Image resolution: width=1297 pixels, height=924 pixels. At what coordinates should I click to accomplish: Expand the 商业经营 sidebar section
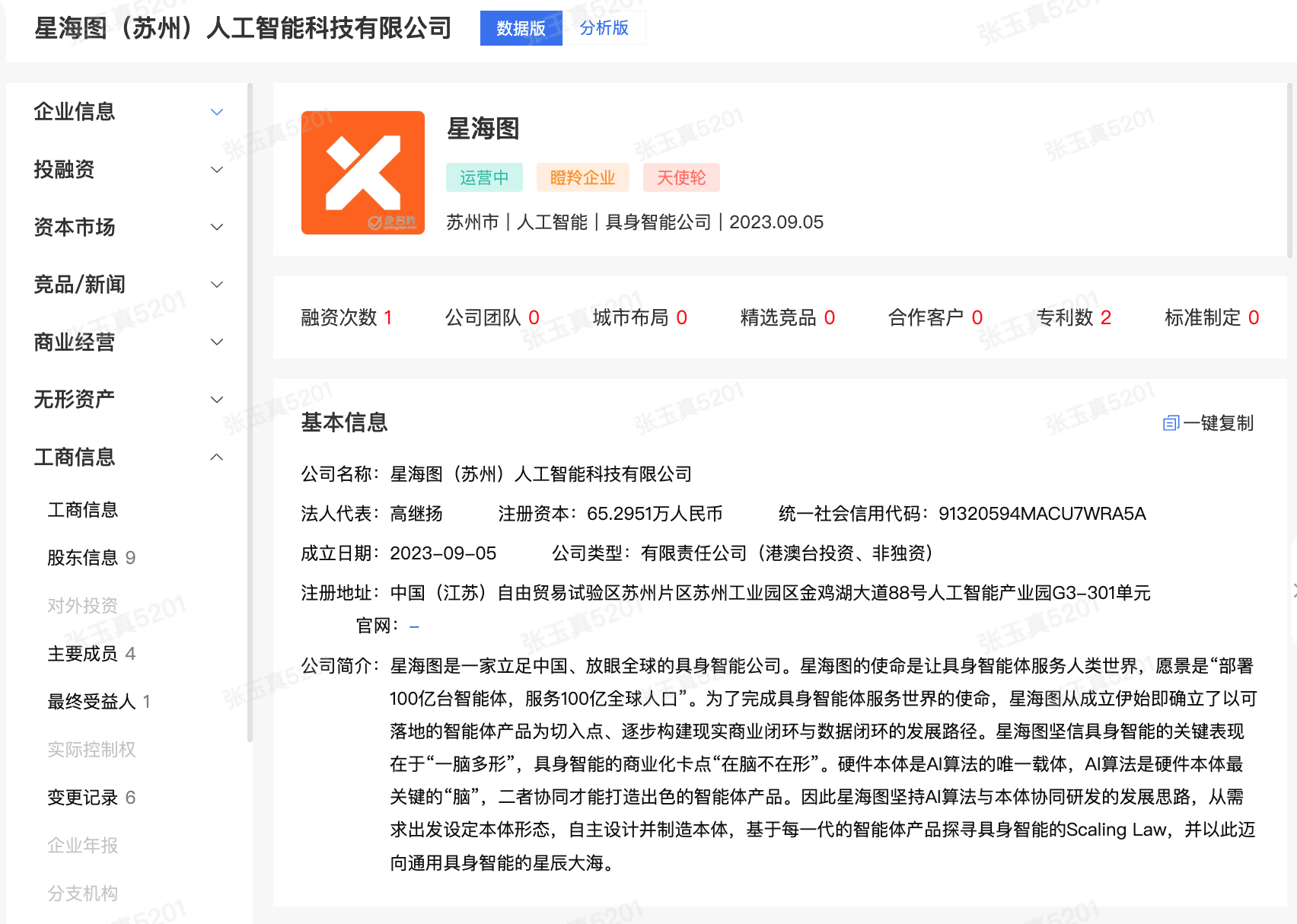point(128,343)
